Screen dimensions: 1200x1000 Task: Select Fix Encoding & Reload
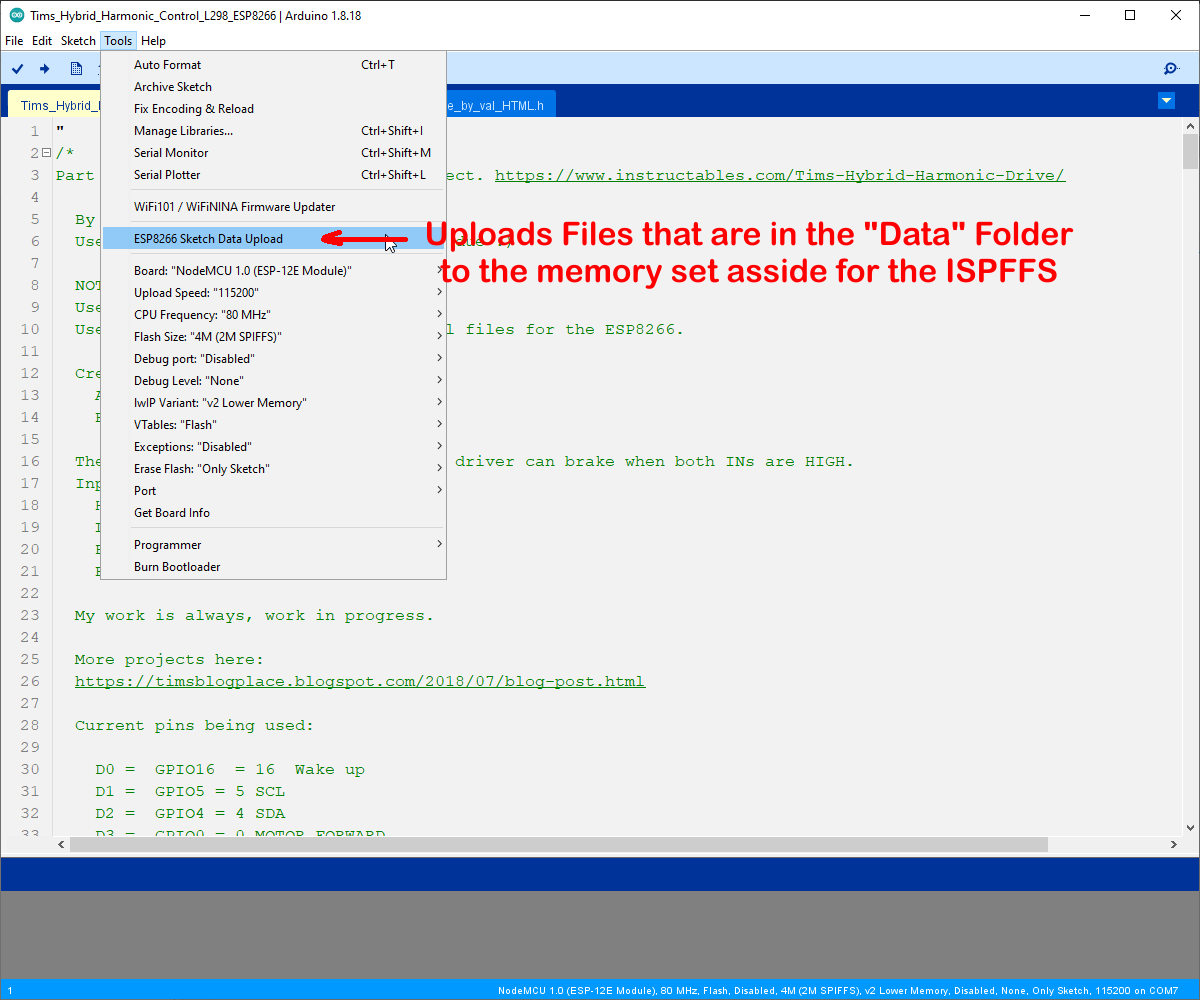point(274,109)
